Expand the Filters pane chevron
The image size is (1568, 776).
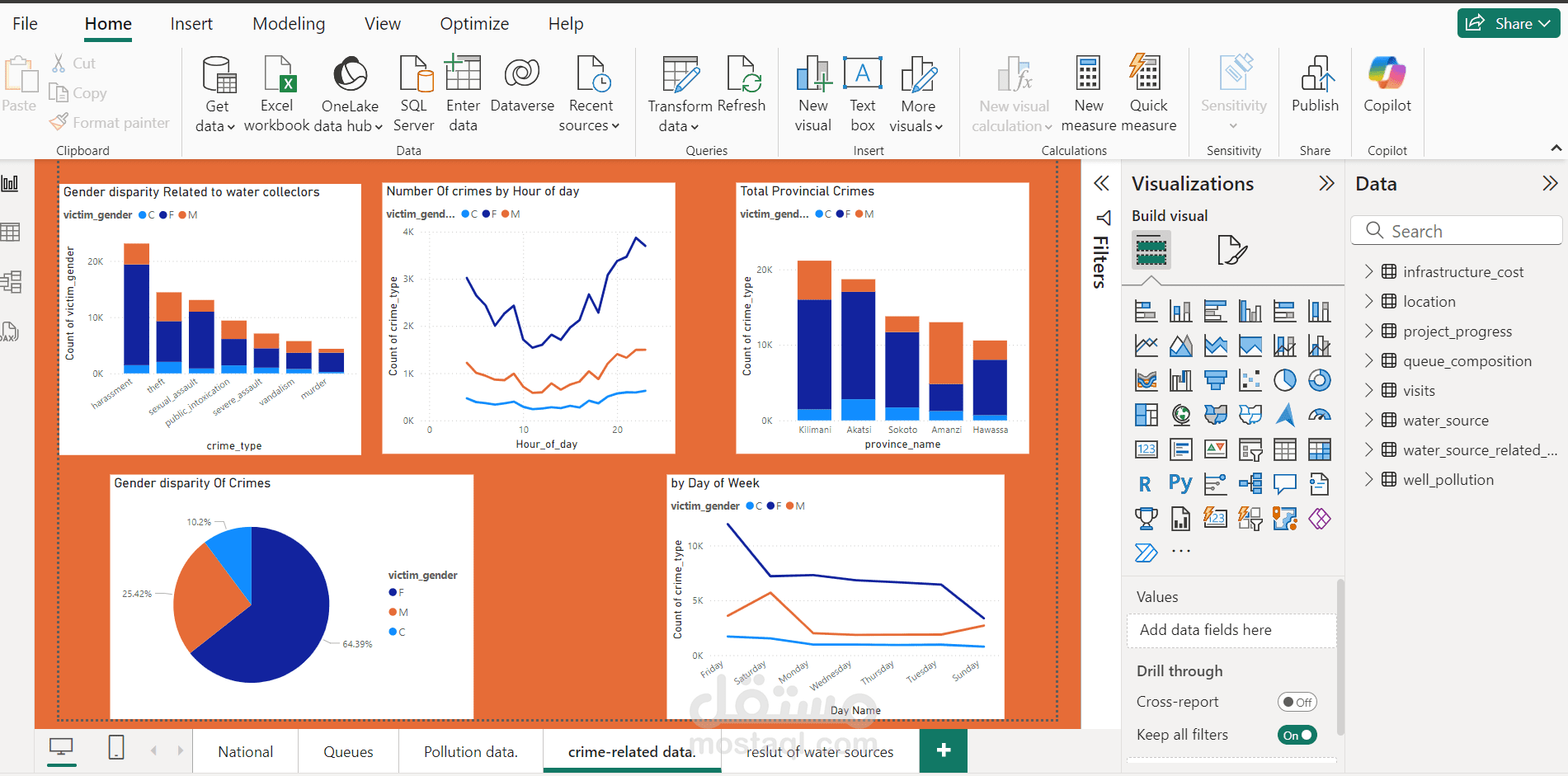pyautogui.click(x=1101, y=183)
